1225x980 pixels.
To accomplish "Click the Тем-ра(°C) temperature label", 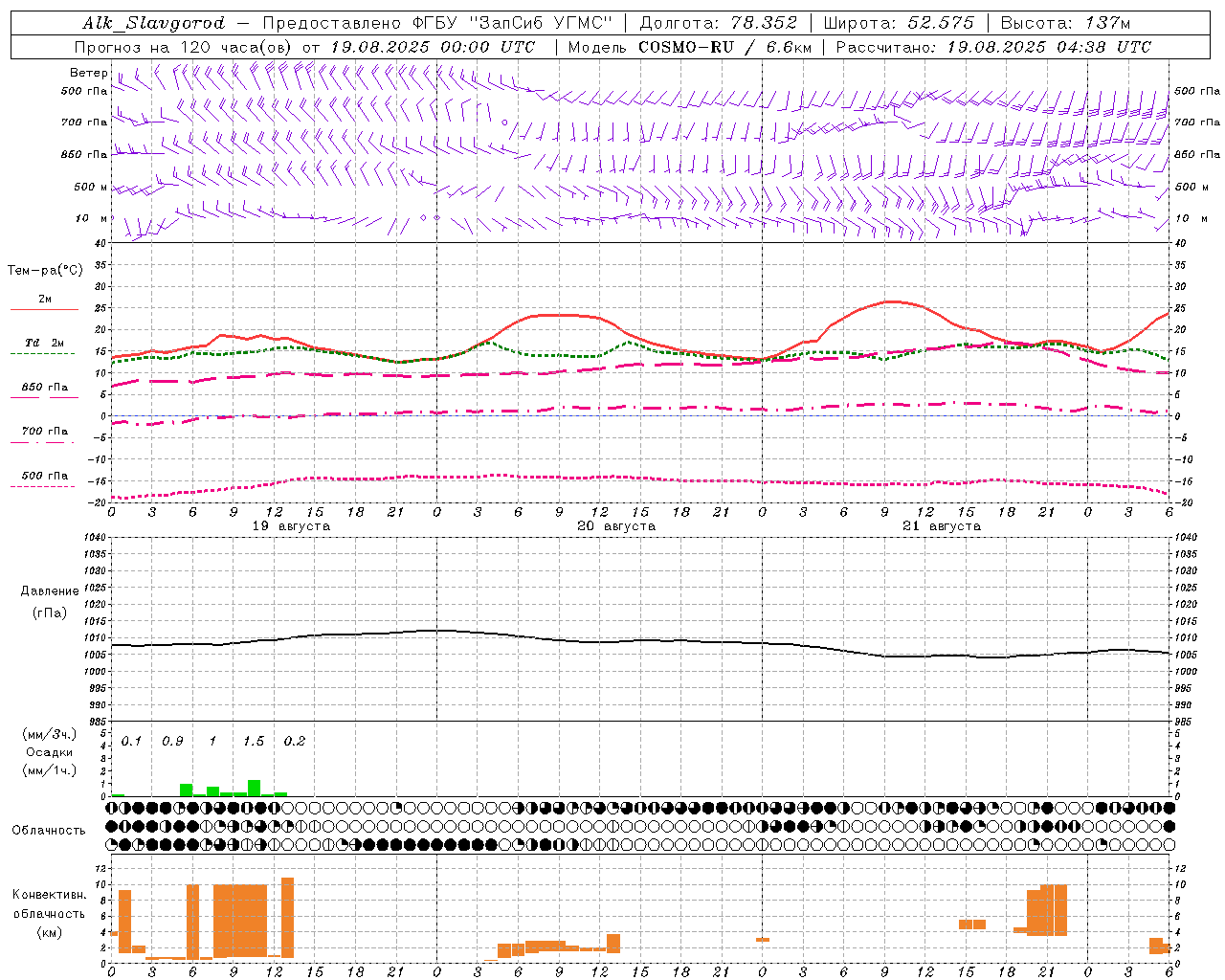I will pos(45,271).
